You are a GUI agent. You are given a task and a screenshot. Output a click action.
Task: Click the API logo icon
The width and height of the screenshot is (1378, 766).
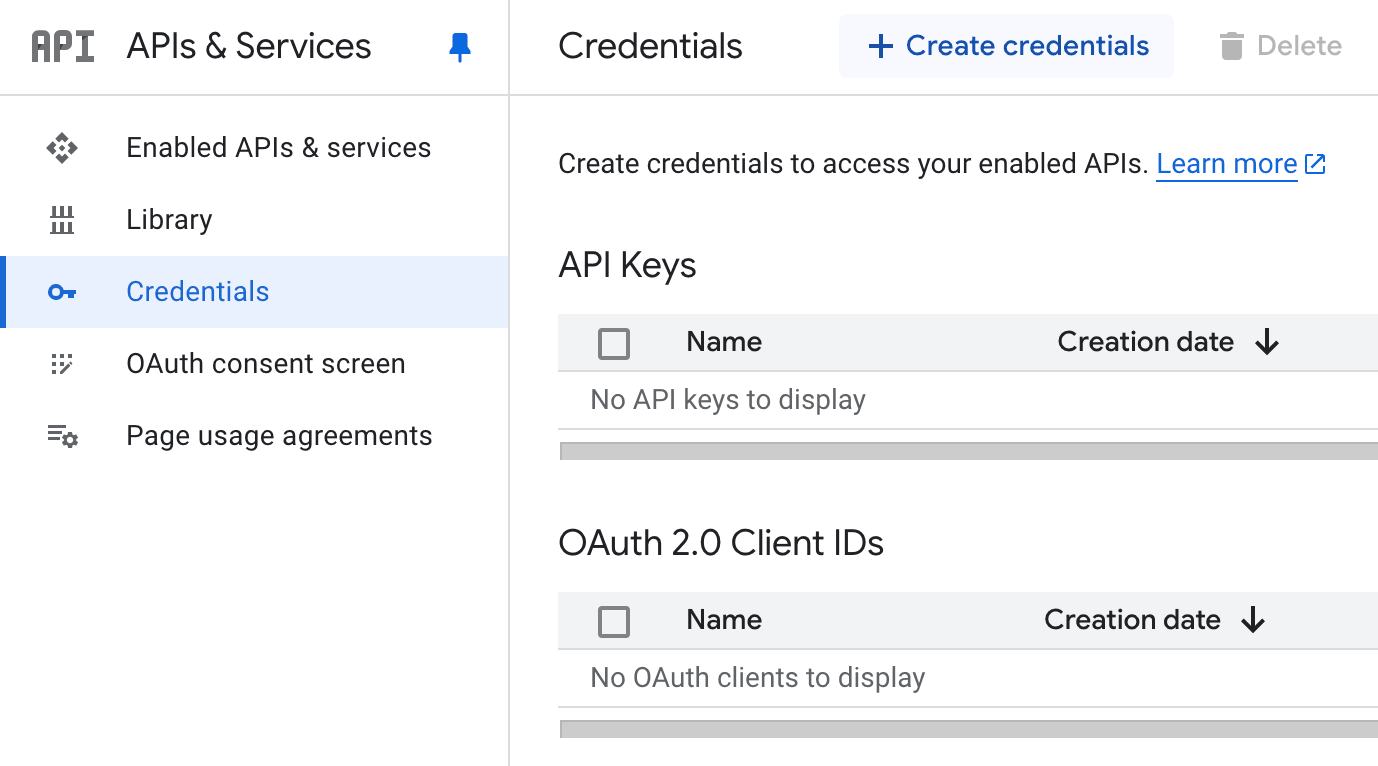click(x=62, y=47)
